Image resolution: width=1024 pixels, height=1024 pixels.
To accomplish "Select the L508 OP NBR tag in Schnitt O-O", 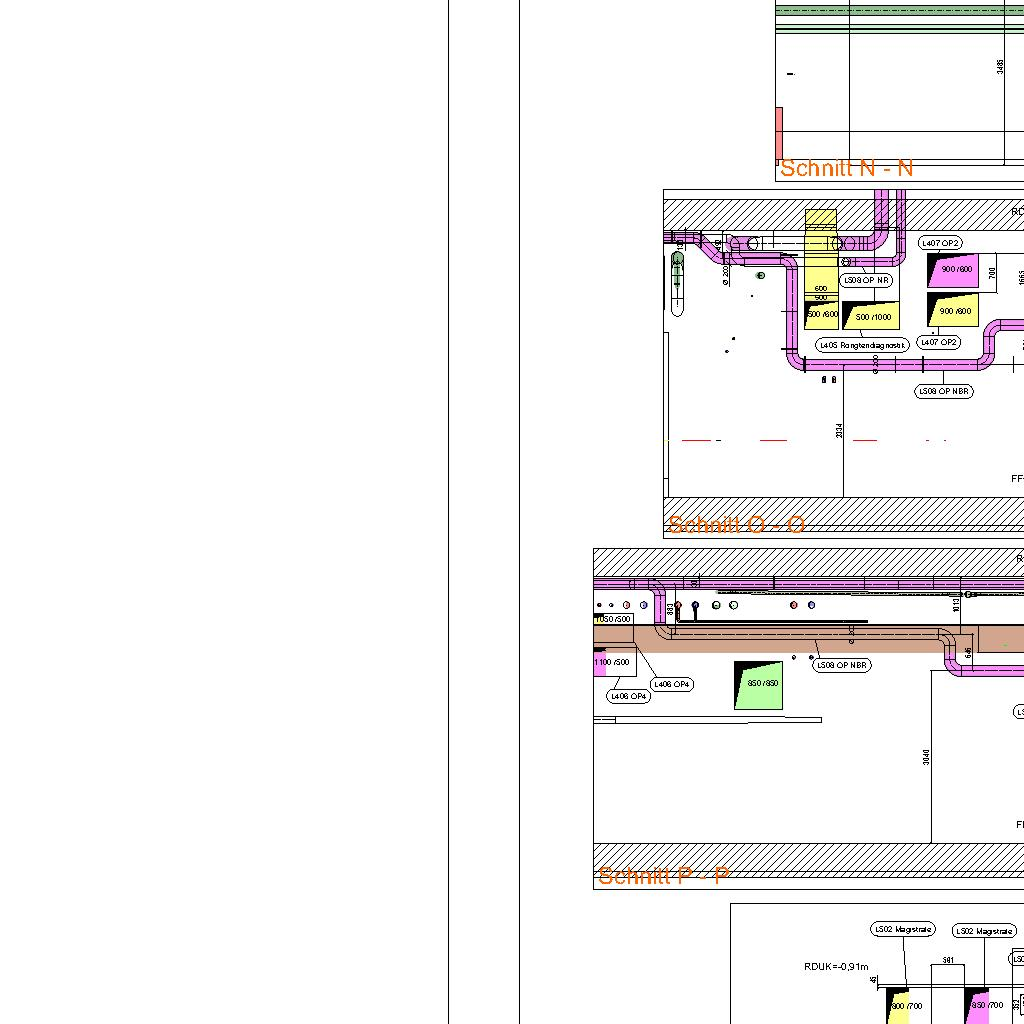I will pyautogui.click(x=943, y=391).
